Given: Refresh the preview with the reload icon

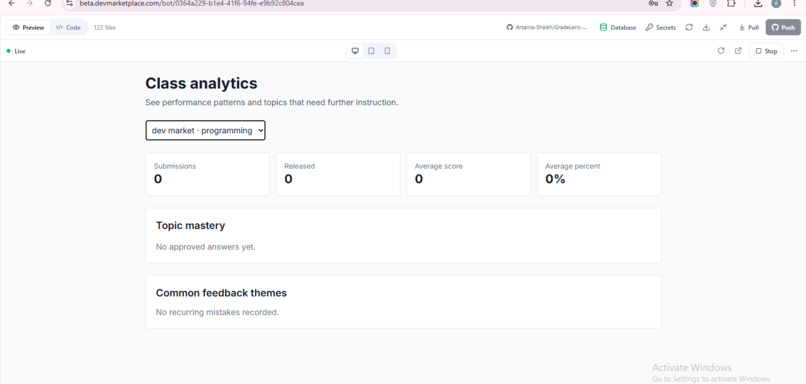Looking at the screenshot, I should 721,51.
